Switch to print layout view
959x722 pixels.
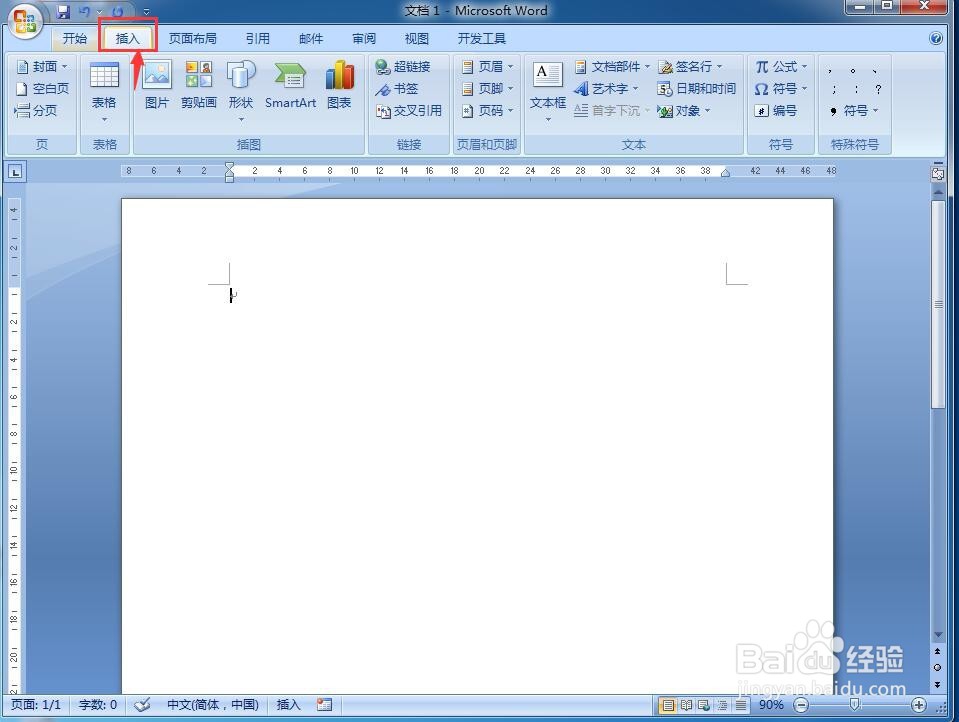coord(668,705)
